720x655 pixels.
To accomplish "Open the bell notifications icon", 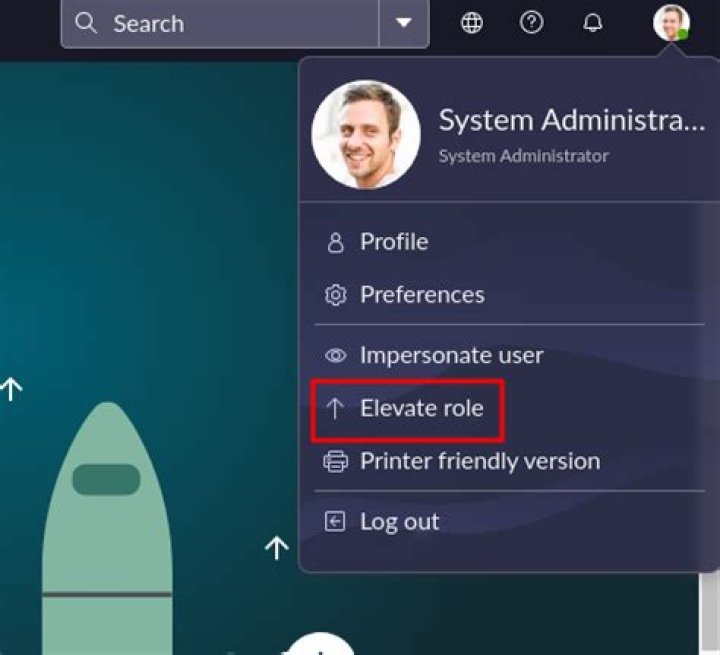I will 593,23.
